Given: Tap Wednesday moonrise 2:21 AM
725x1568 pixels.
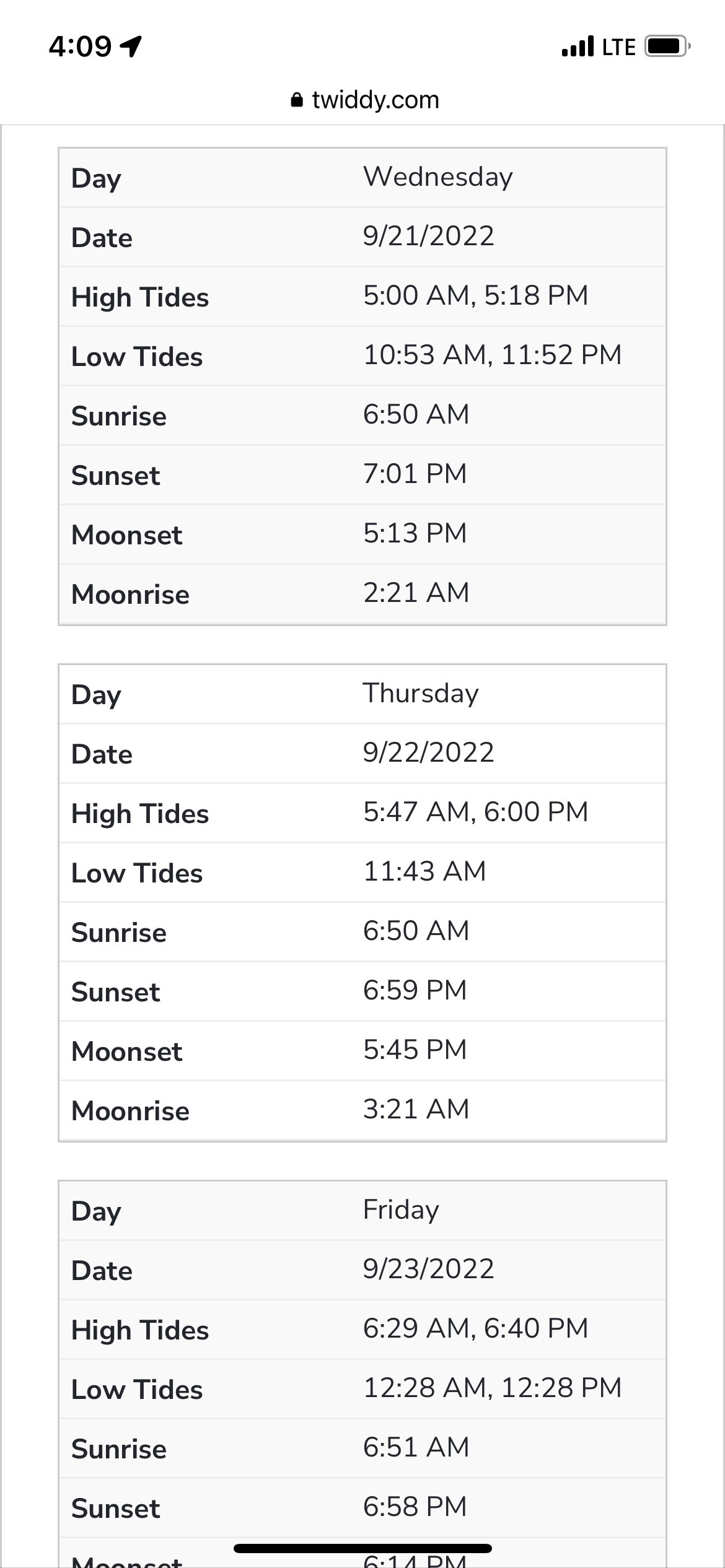Looking at the screenshot, I should coord(416,593).
